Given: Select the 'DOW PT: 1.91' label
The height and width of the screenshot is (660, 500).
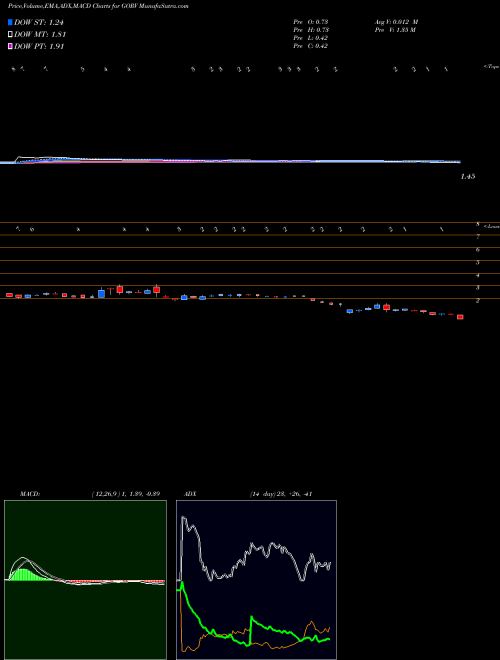Looking at the screenshot, I should pyautogui.click(x=39, y=46).
